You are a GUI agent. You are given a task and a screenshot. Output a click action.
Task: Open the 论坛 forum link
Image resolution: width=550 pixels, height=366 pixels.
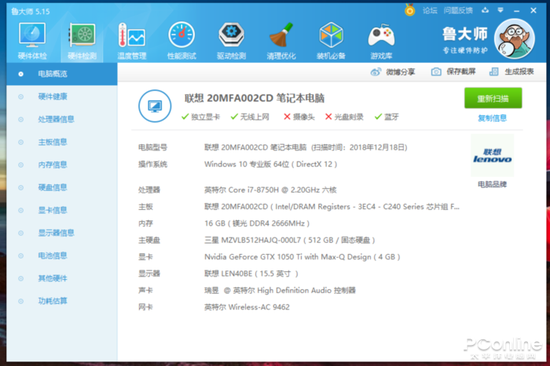pyautogui.click(x=430, y=11)
